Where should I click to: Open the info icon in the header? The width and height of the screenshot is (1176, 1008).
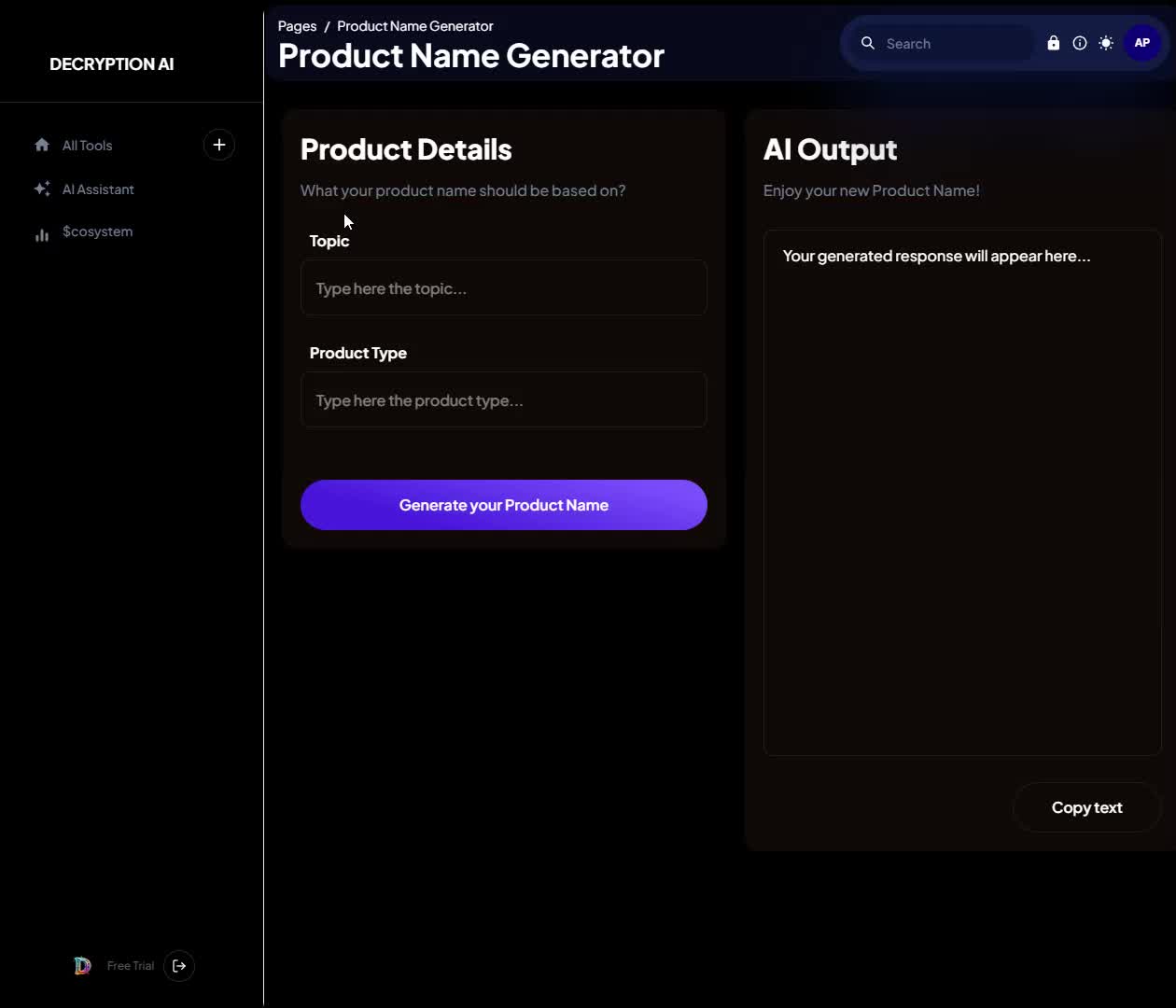pos(1080,43)
